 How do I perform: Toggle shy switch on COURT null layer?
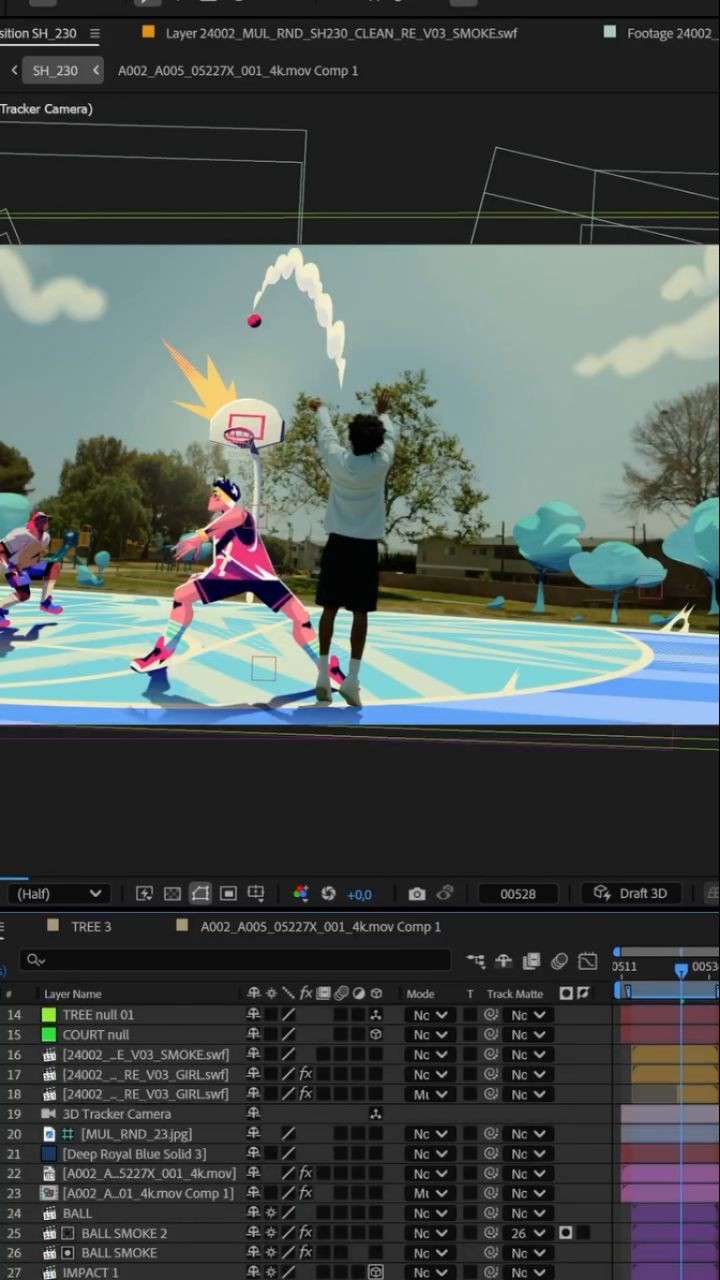click(253, 1034)
